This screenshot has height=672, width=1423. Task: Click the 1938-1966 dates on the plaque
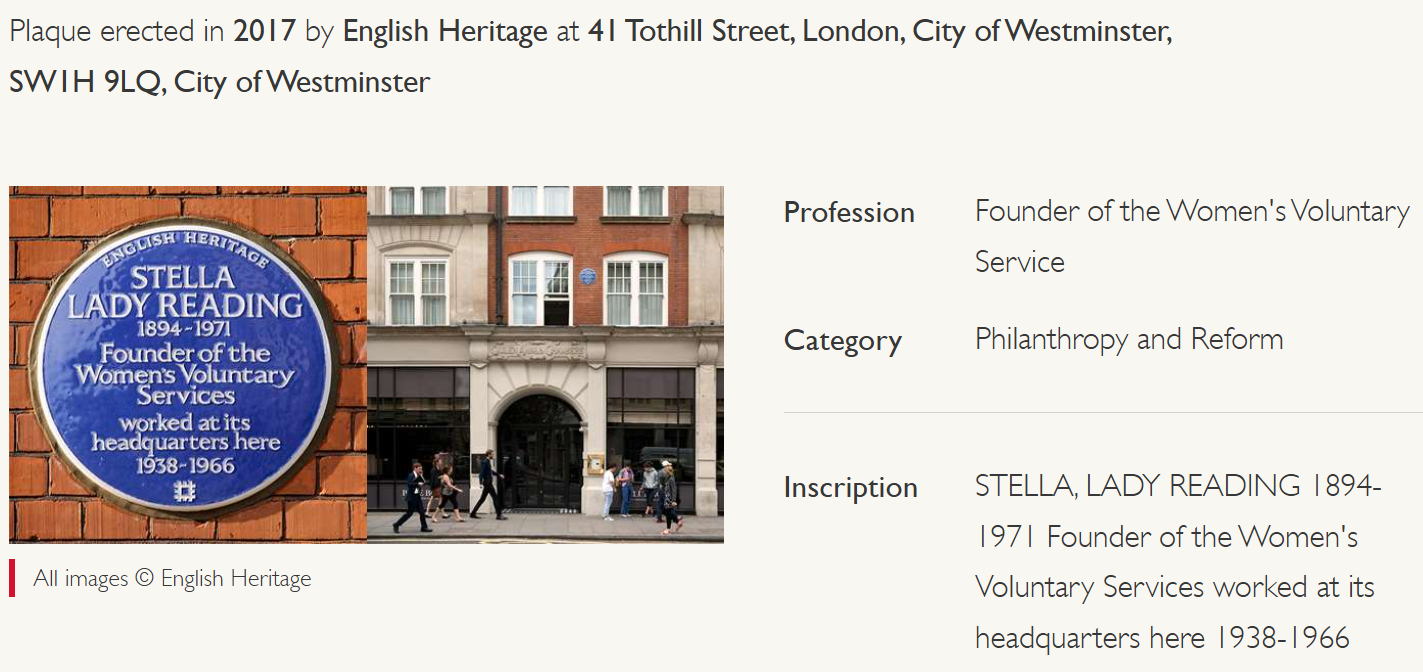tap(184, 465)
